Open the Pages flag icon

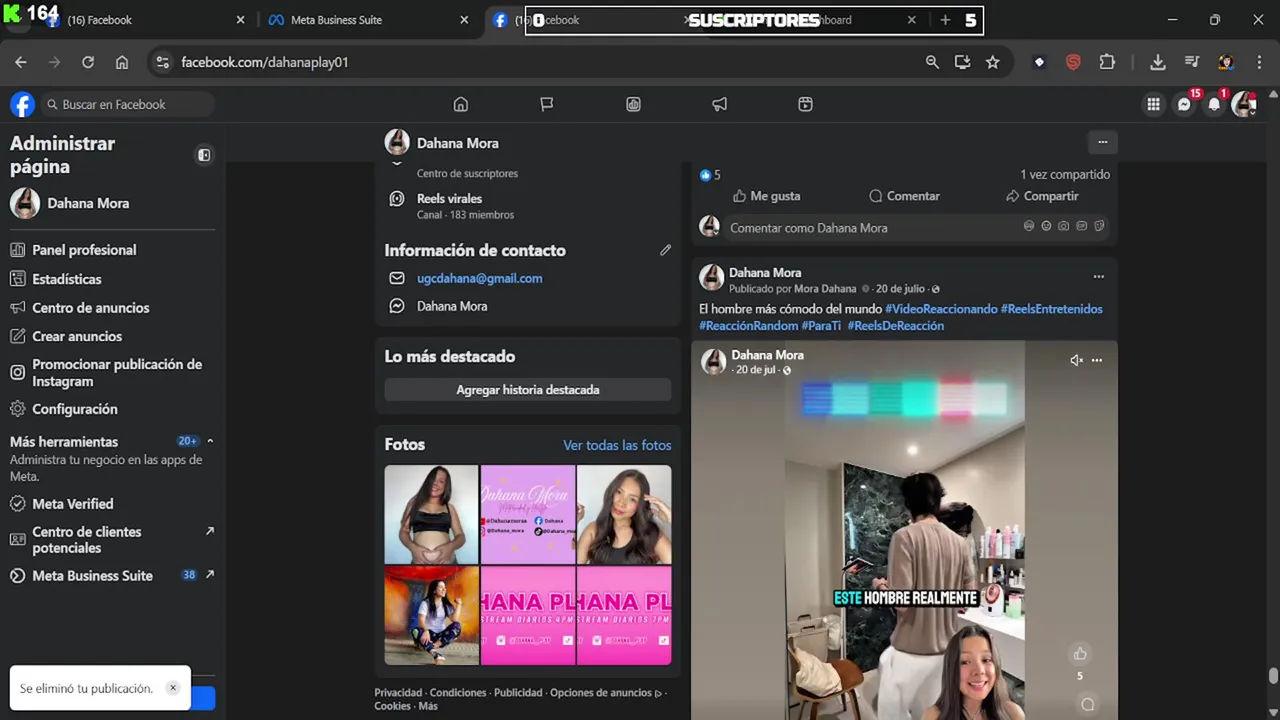(547, 104)
